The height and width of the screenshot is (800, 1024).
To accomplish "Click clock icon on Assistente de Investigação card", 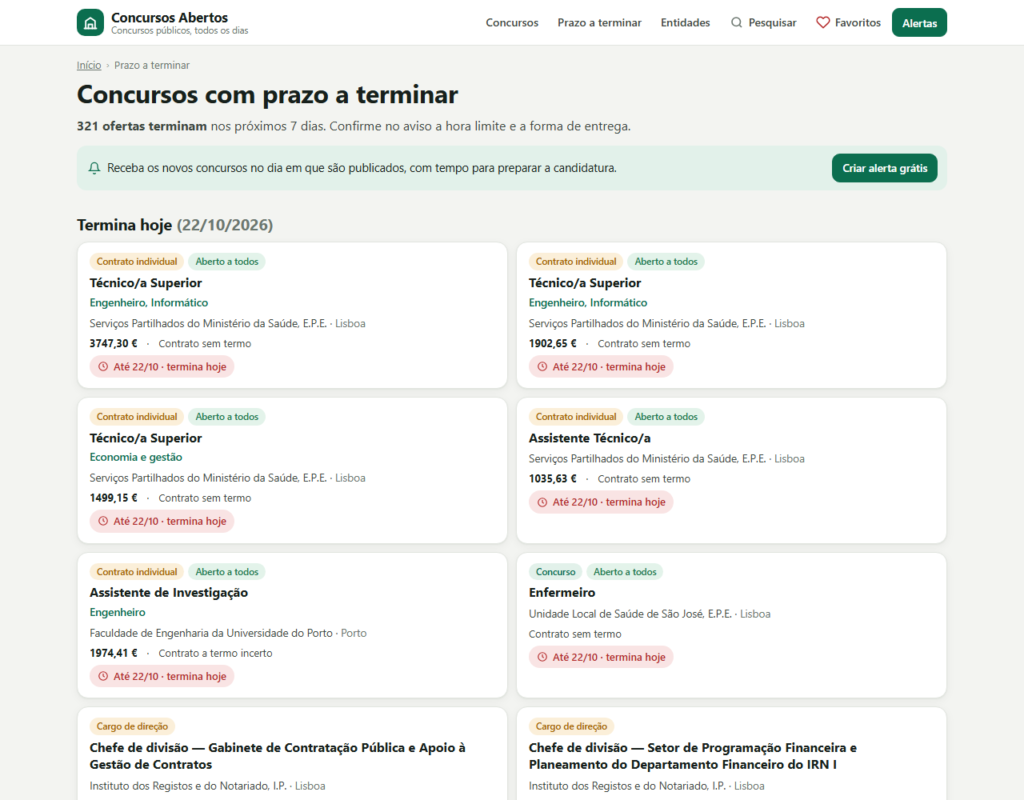I will click(x=103, y=677).
